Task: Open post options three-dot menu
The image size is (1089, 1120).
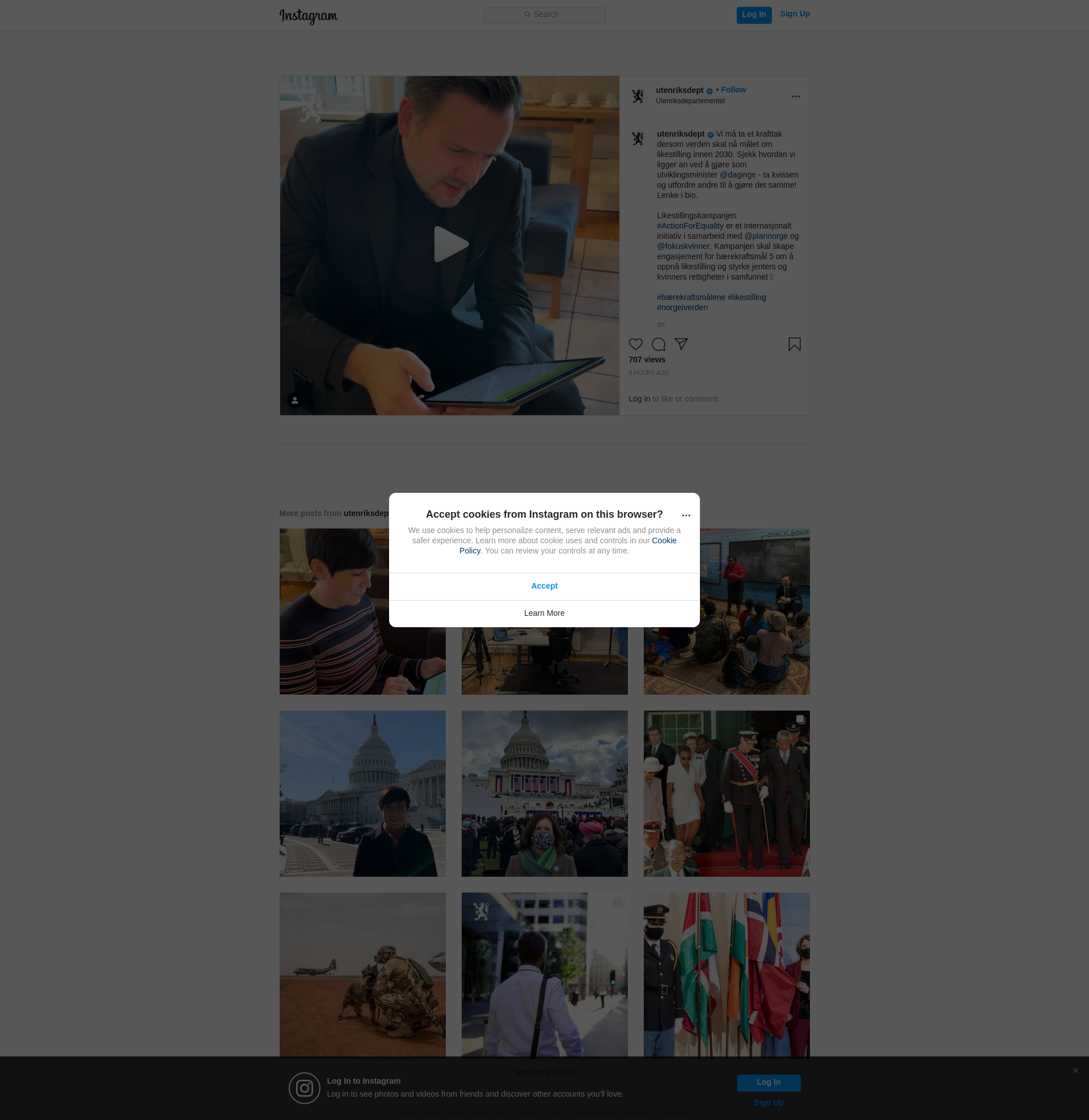Action: click(795, 96)
